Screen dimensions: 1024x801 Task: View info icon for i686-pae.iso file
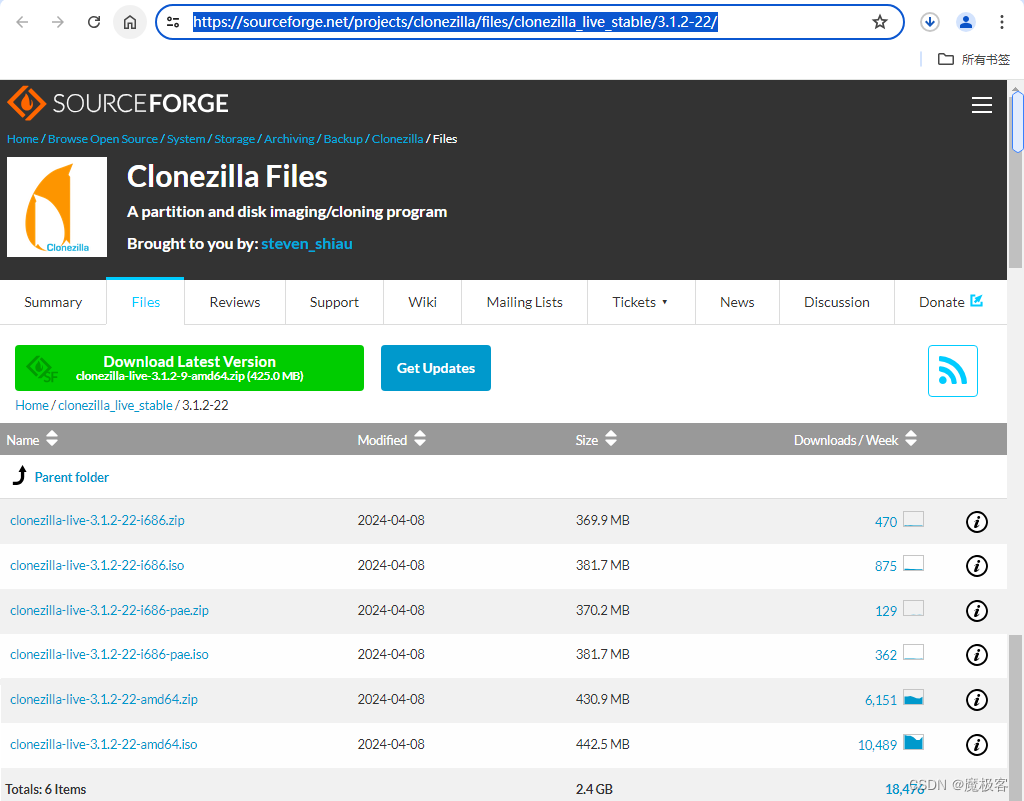(976, 655)
